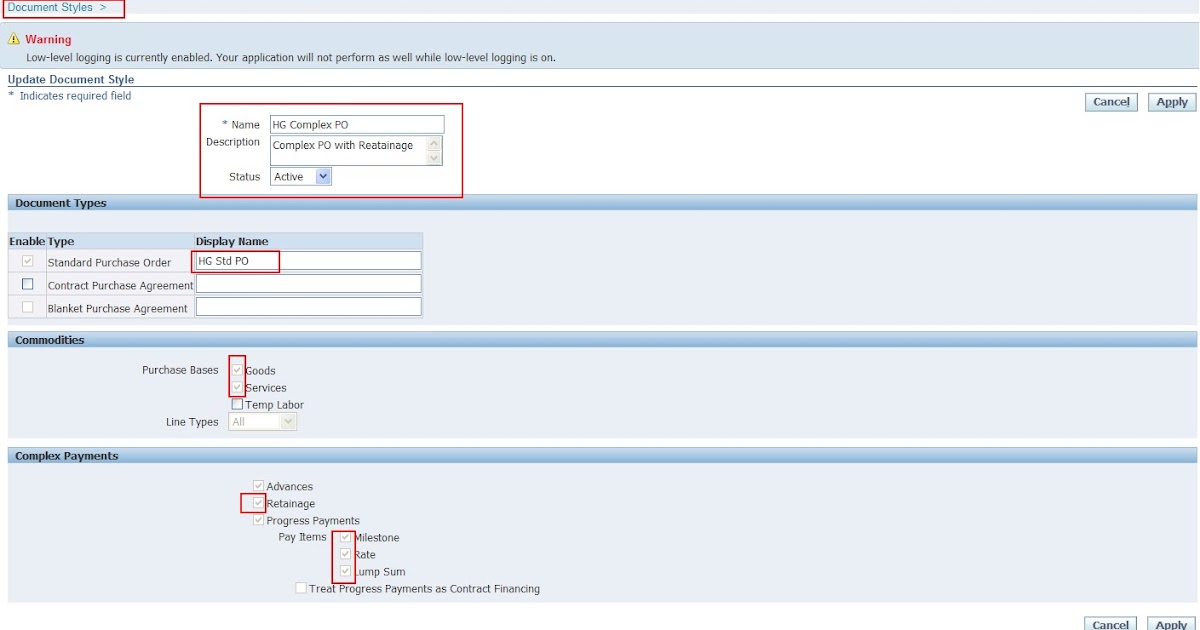Check the Temp Labor purchase basis
The width and height of the screenshot is (1200, 630).
[239, 404]
